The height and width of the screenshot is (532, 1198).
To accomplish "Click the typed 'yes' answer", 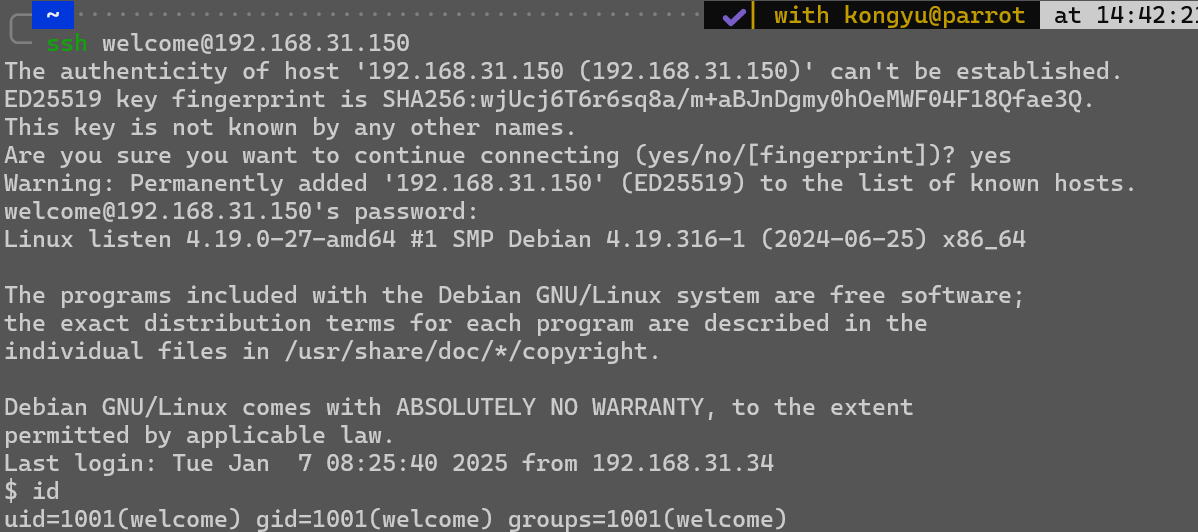I will click(x=990, y=156).
